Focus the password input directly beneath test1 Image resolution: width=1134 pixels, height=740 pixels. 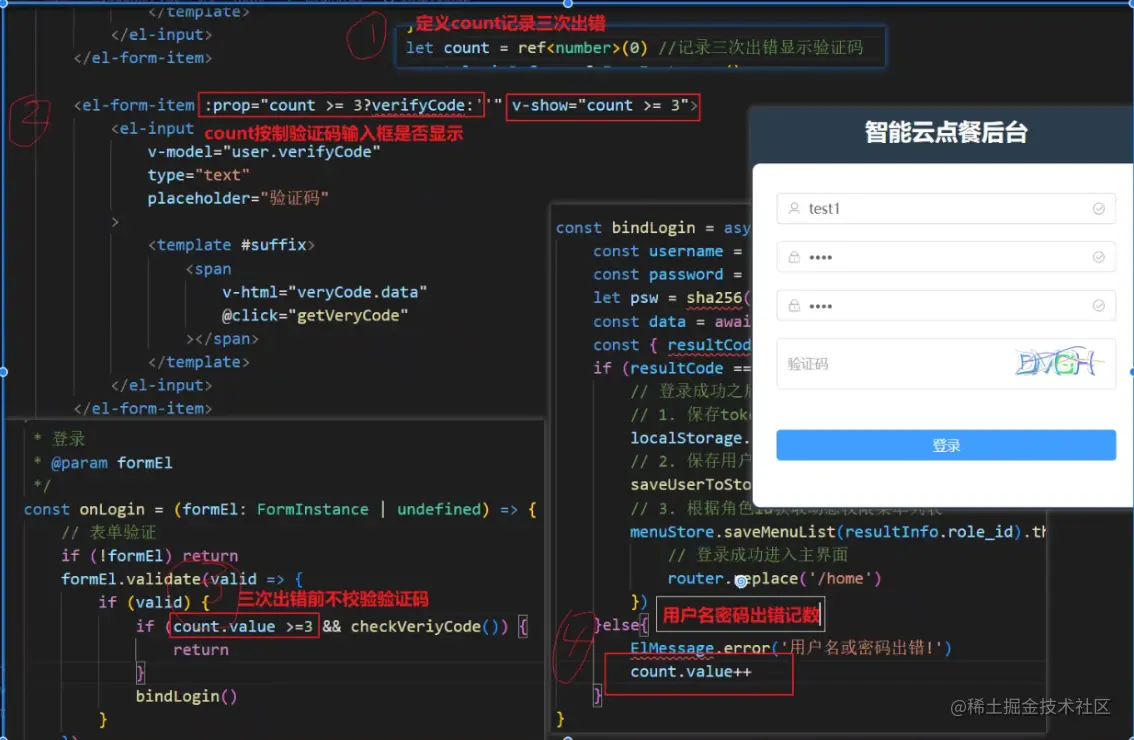(x=945, y=257)
